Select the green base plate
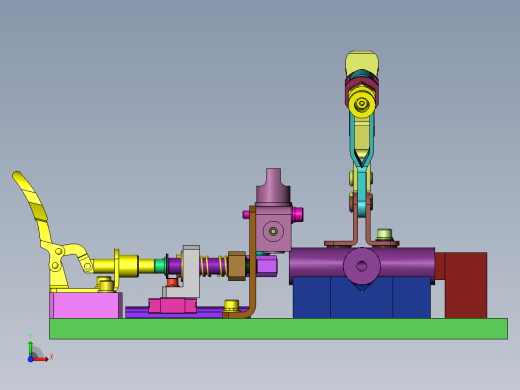 [278, 329]
